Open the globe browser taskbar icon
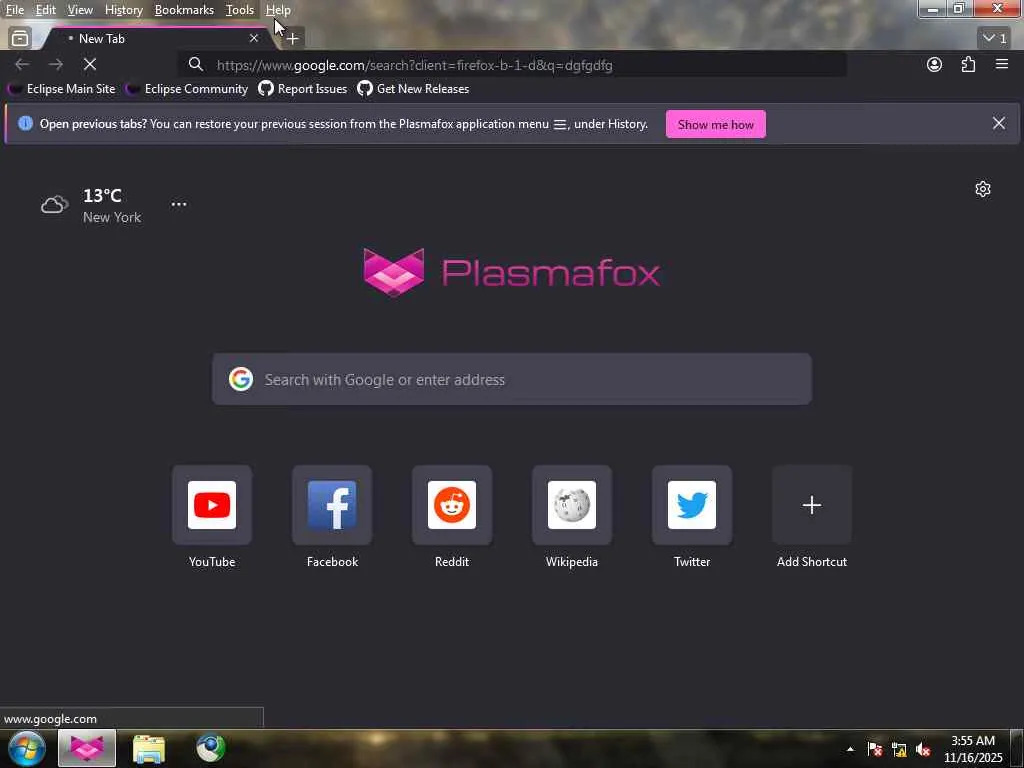The width and height of the screenshot is (1024, 768). pyautogui.click(x=210, y=748)
